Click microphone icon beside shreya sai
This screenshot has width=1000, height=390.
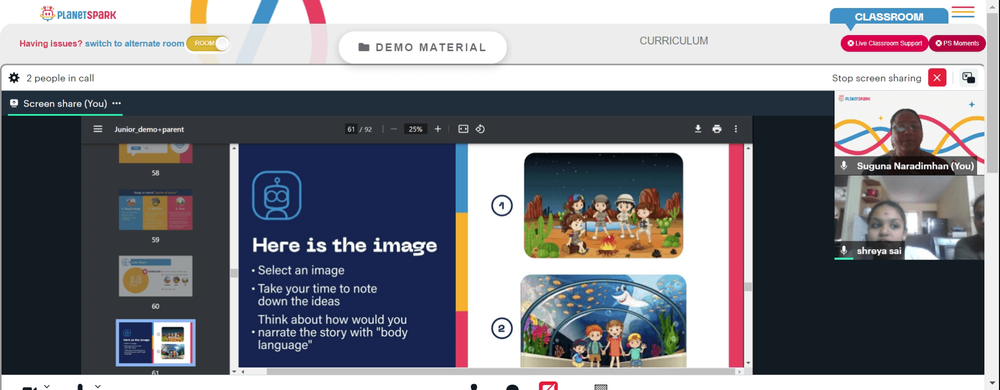tap(844, 250)
